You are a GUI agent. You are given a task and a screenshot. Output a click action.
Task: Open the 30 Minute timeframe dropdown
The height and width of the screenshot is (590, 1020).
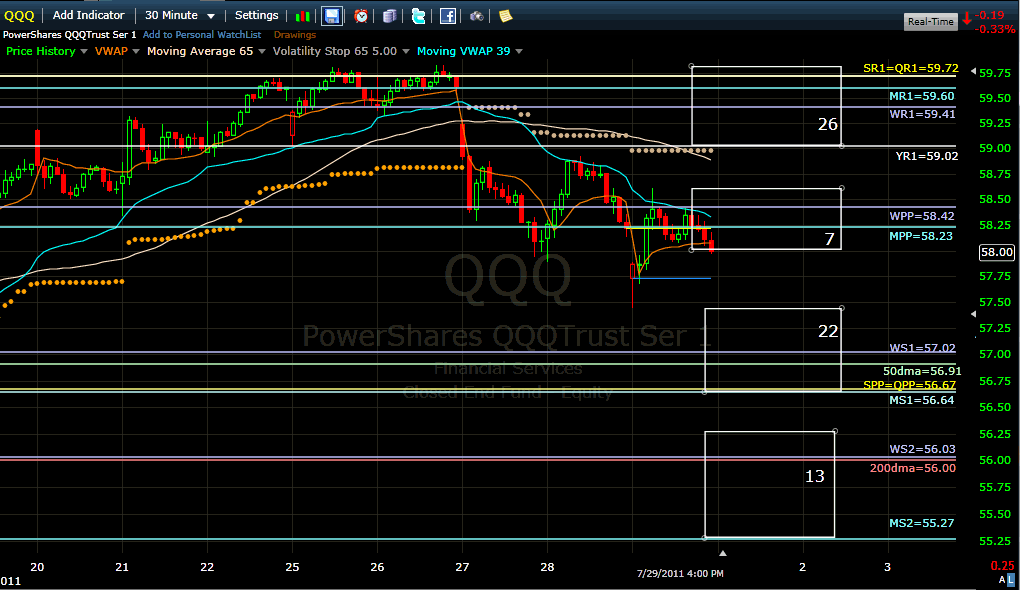pos(180,15)
